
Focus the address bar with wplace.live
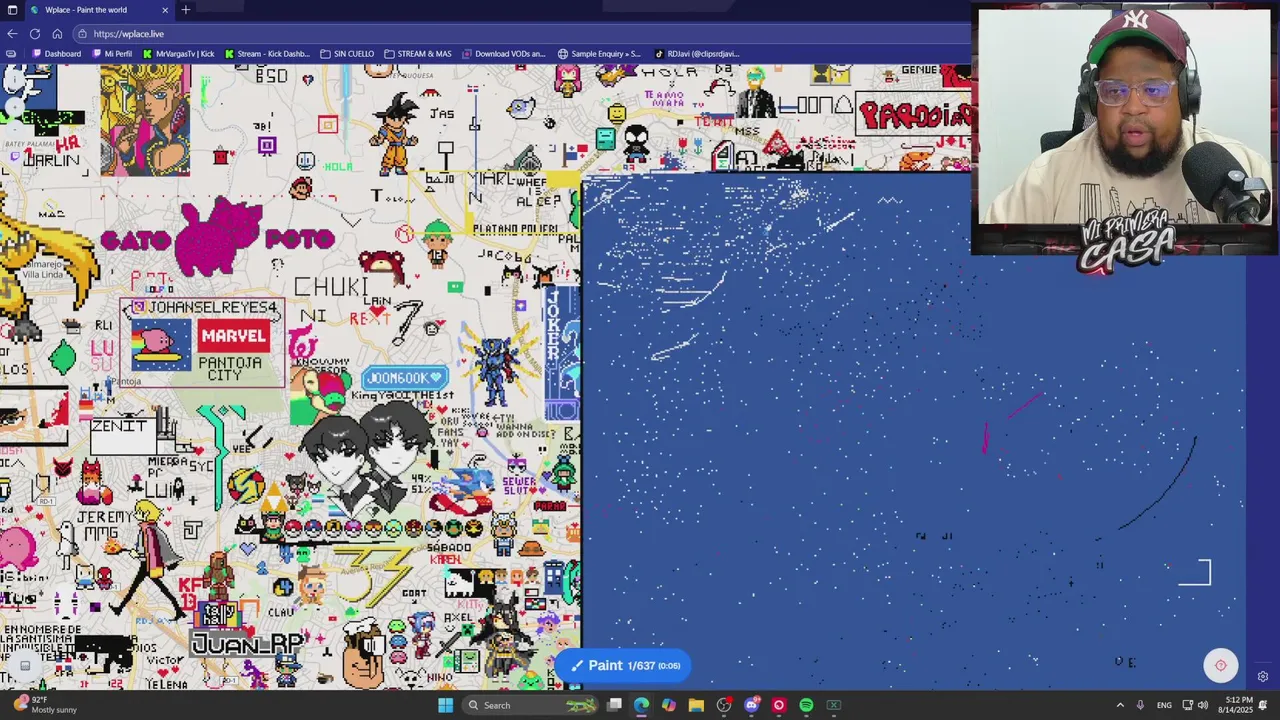(520, 34)
